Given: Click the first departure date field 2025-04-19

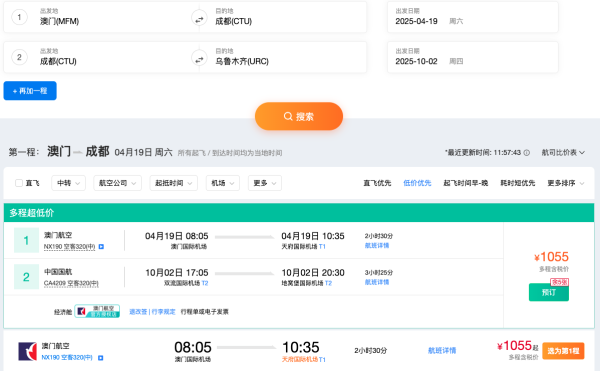Looking at the screenshot, I should coord(473,18).
